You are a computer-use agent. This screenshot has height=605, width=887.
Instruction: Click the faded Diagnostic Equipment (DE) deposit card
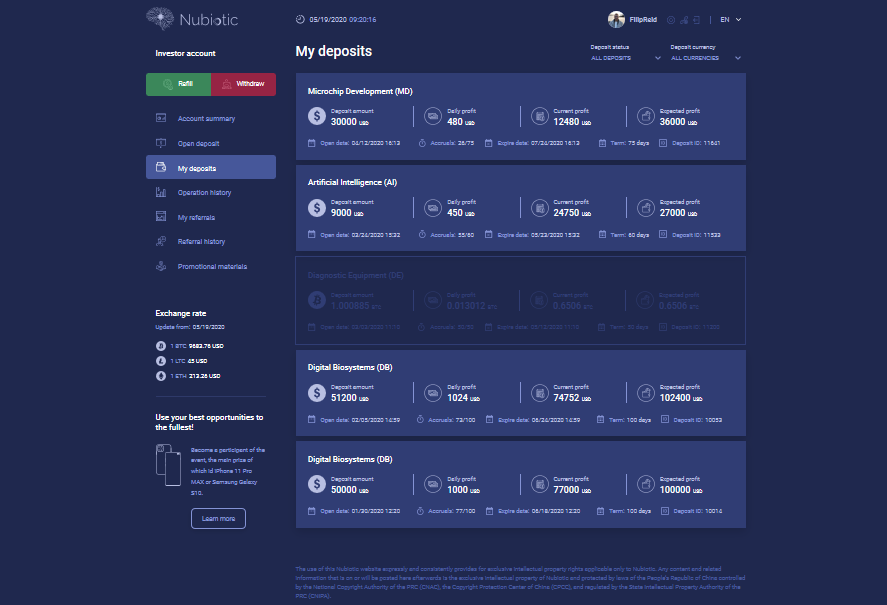click(520, 301)
